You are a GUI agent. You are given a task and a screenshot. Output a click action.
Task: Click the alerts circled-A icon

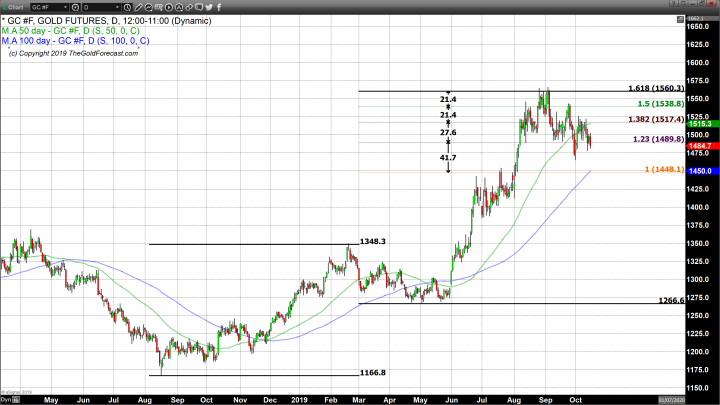click(179, 7)
